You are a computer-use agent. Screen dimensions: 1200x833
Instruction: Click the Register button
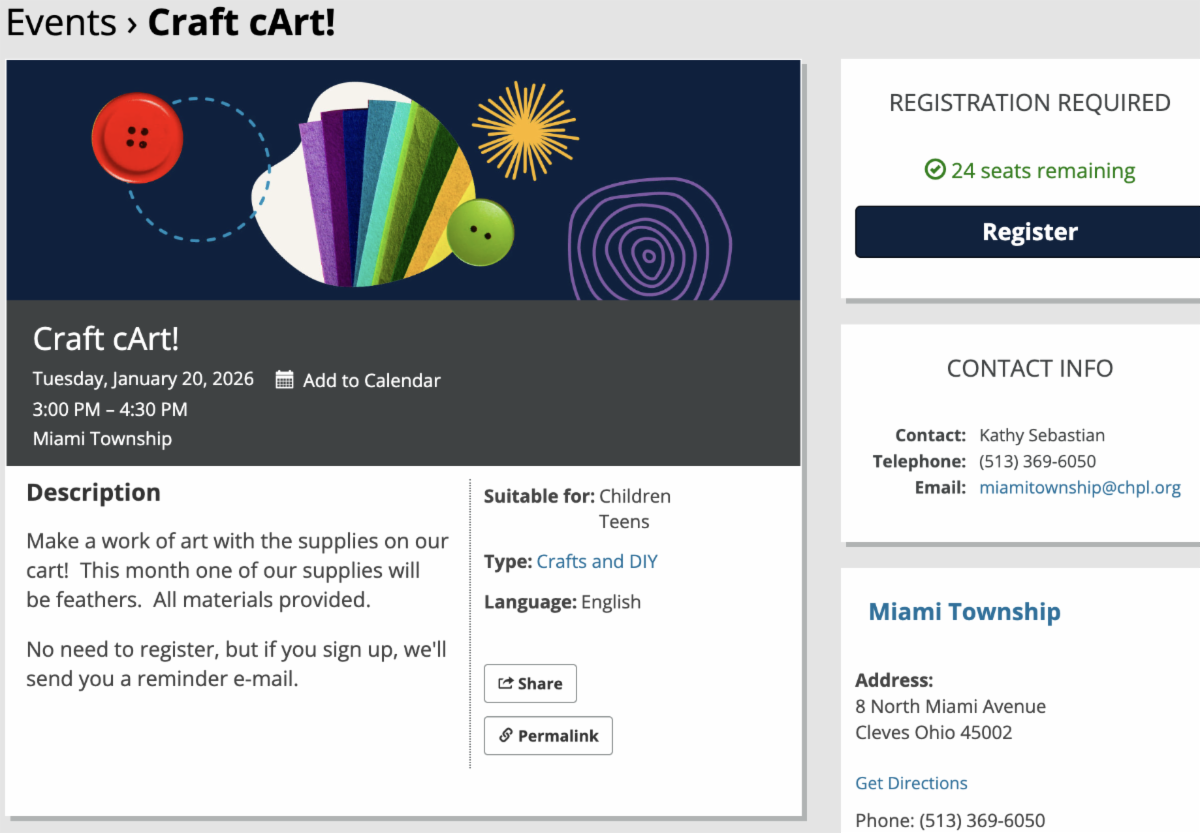pos(1029,232)
